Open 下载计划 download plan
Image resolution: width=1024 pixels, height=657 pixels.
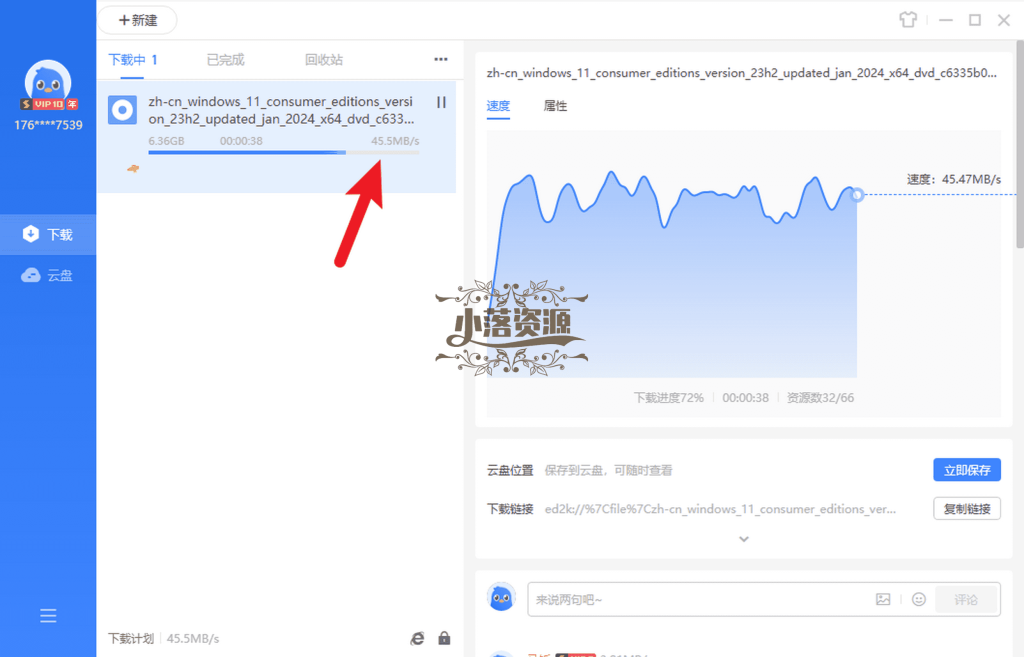pyautogui.click(x=131, y=639)
